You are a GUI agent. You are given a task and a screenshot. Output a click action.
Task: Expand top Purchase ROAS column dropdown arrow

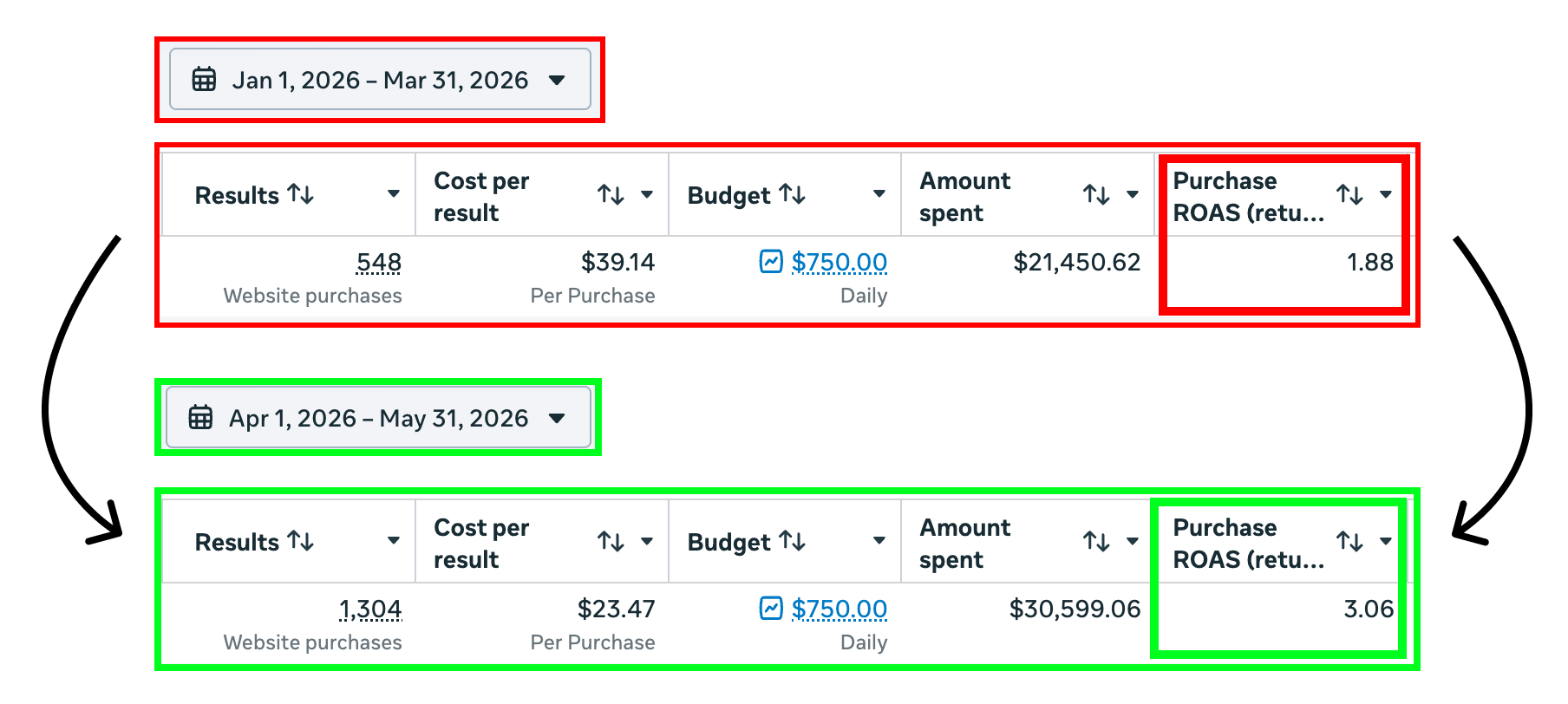click(1386, 194)
